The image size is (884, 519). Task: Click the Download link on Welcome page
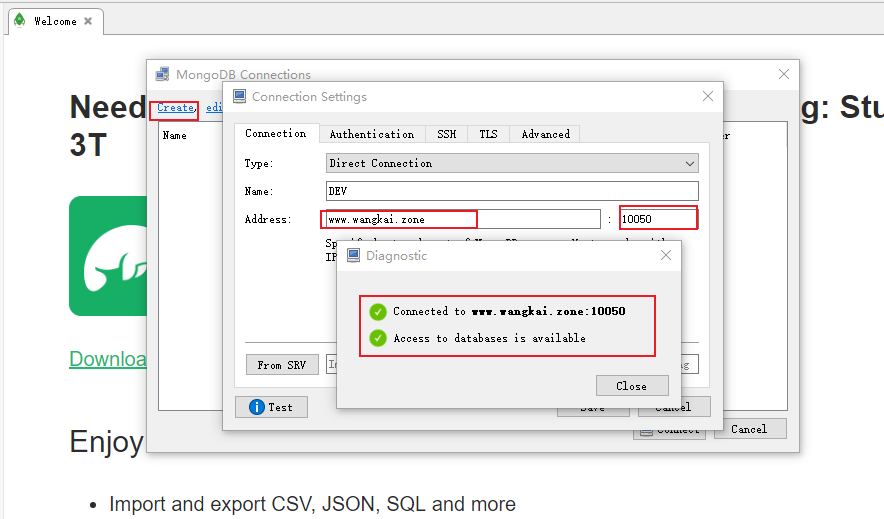[108, 359]
